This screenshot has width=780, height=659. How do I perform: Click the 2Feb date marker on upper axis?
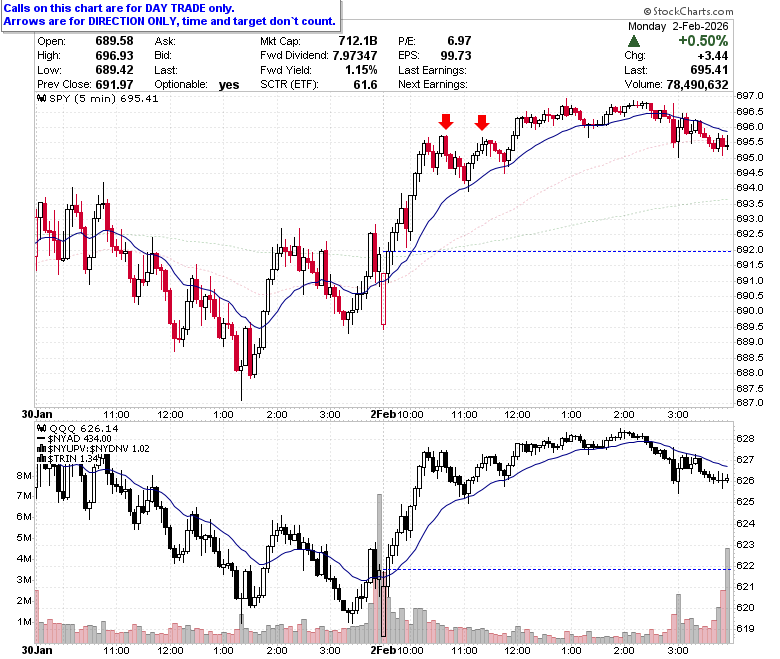click(383, 414)
